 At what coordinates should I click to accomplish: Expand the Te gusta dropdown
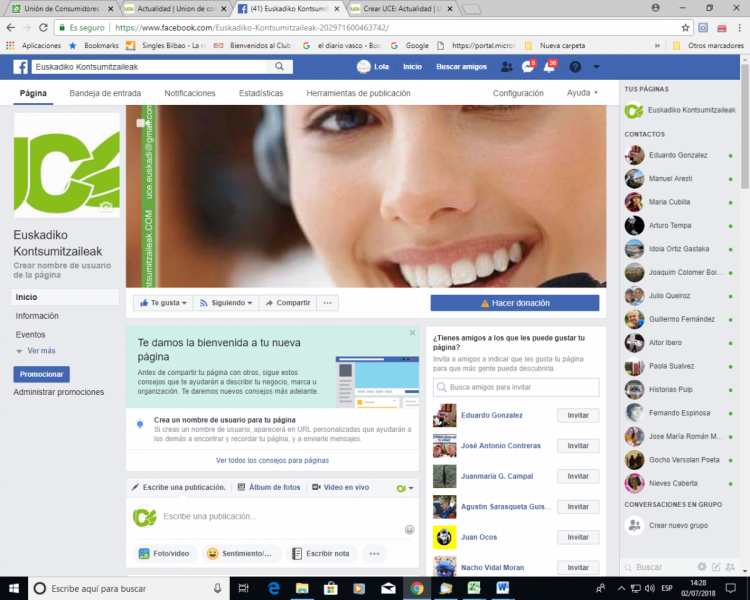163,302
